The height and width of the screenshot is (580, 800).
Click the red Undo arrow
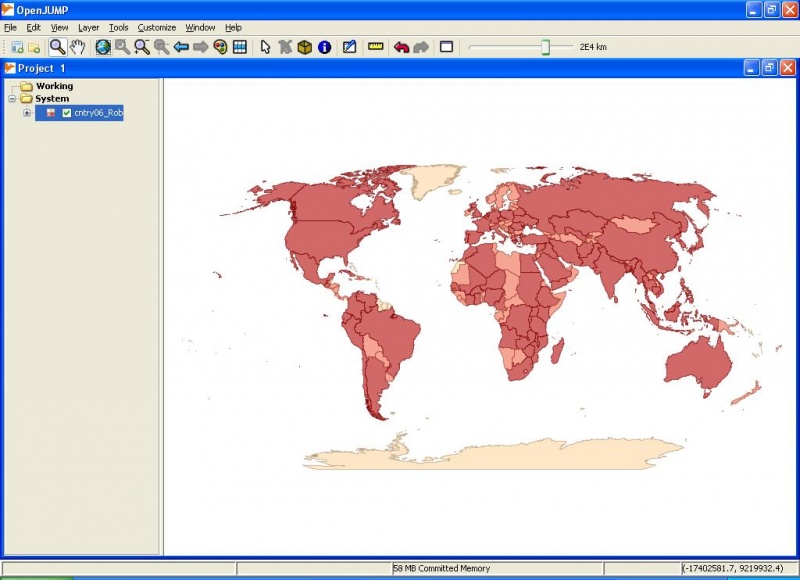[401, 47]
